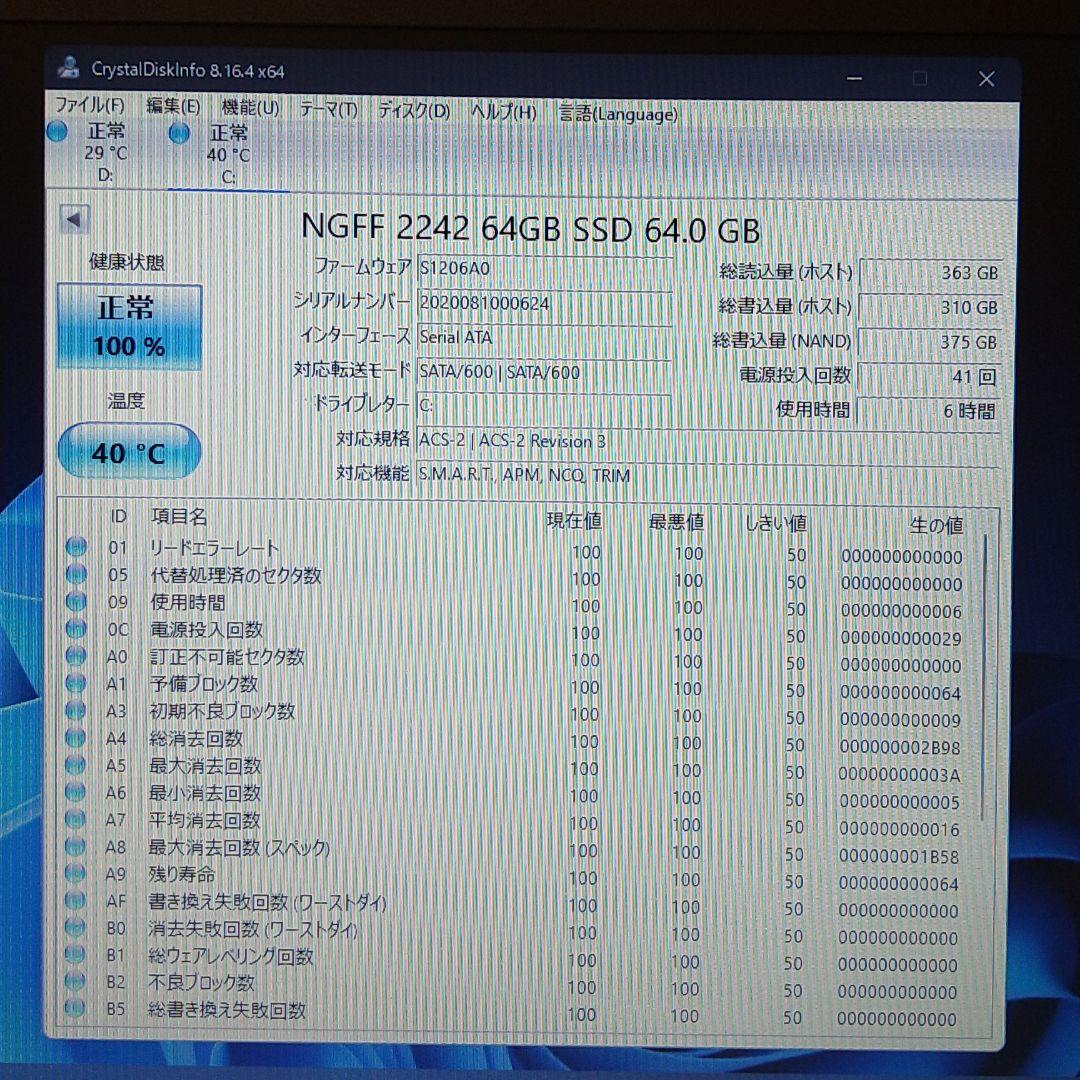Click status icon for row A5 最大消去回数
1080x1080 pixels.
tap(75, 765)
